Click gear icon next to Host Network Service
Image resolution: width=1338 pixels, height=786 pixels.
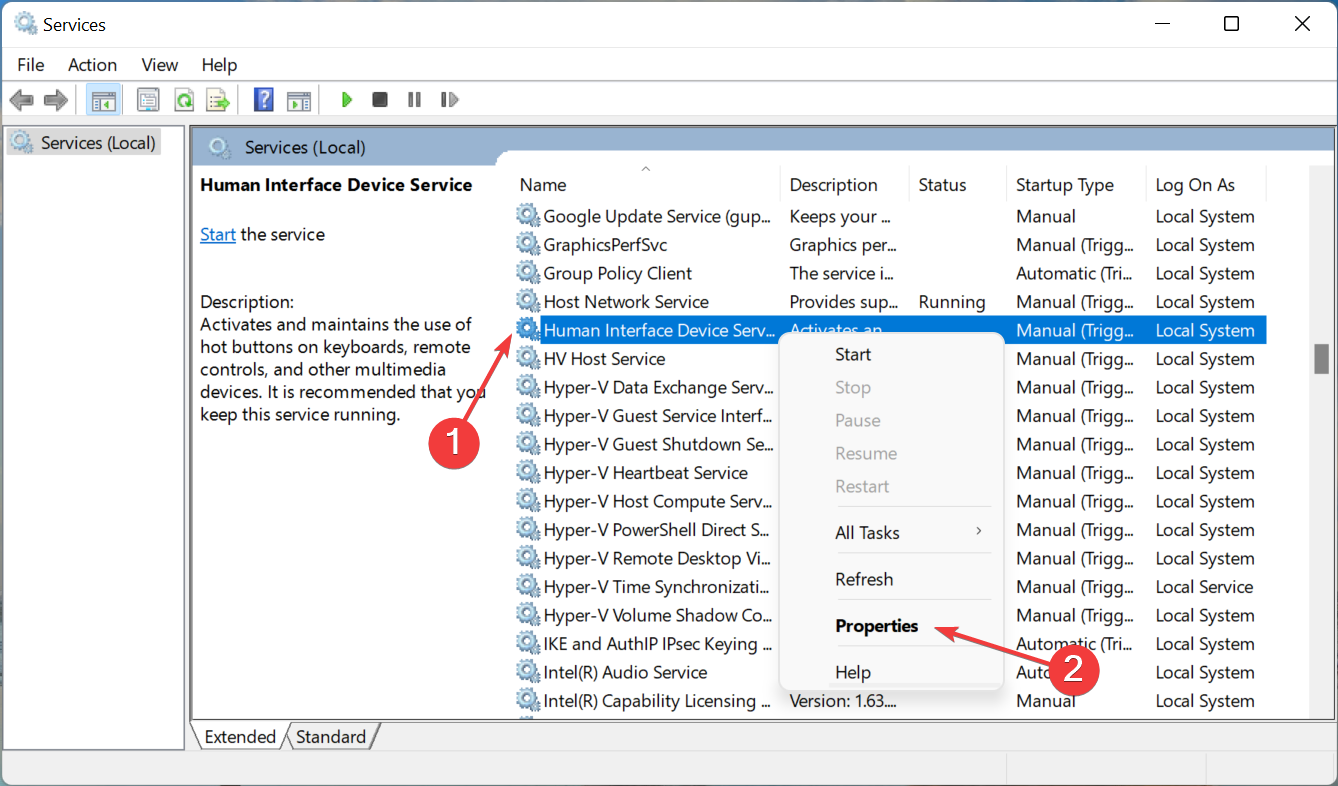click(x=527, y=301)
